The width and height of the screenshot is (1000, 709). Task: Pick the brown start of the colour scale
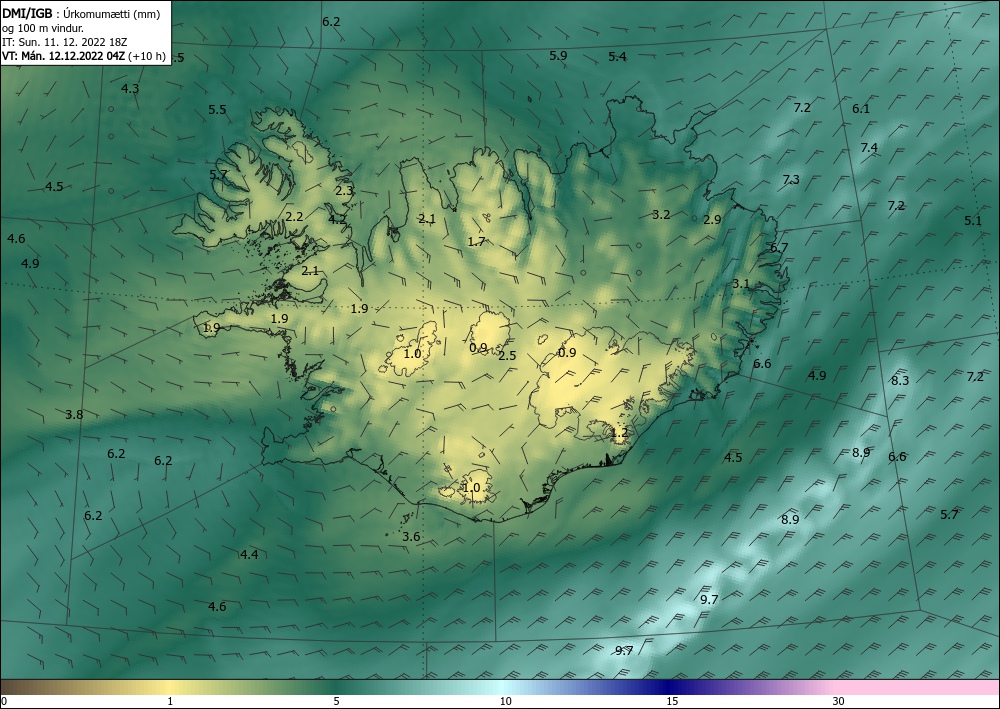(26, 687)
